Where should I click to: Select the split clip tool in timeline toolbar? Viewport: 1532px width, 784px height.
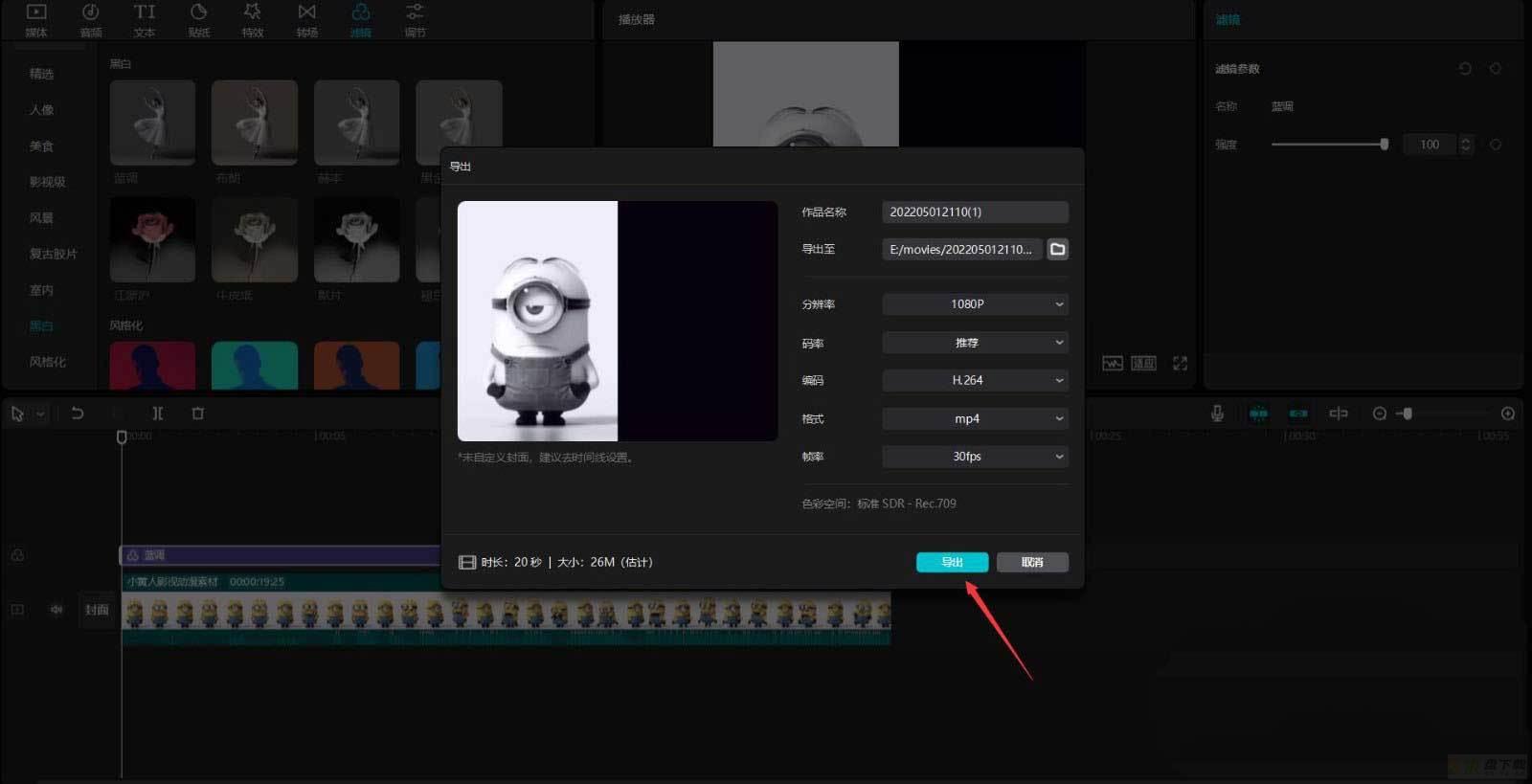[157, 414]
